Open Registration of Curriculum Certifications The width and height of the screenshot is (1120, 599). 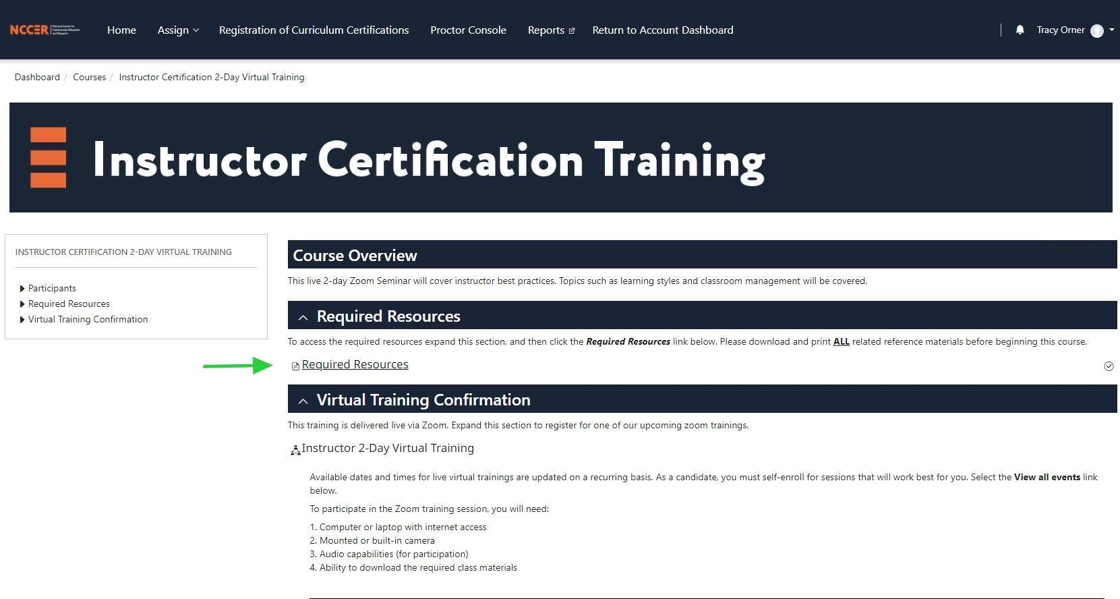click(x=314, y=30)
